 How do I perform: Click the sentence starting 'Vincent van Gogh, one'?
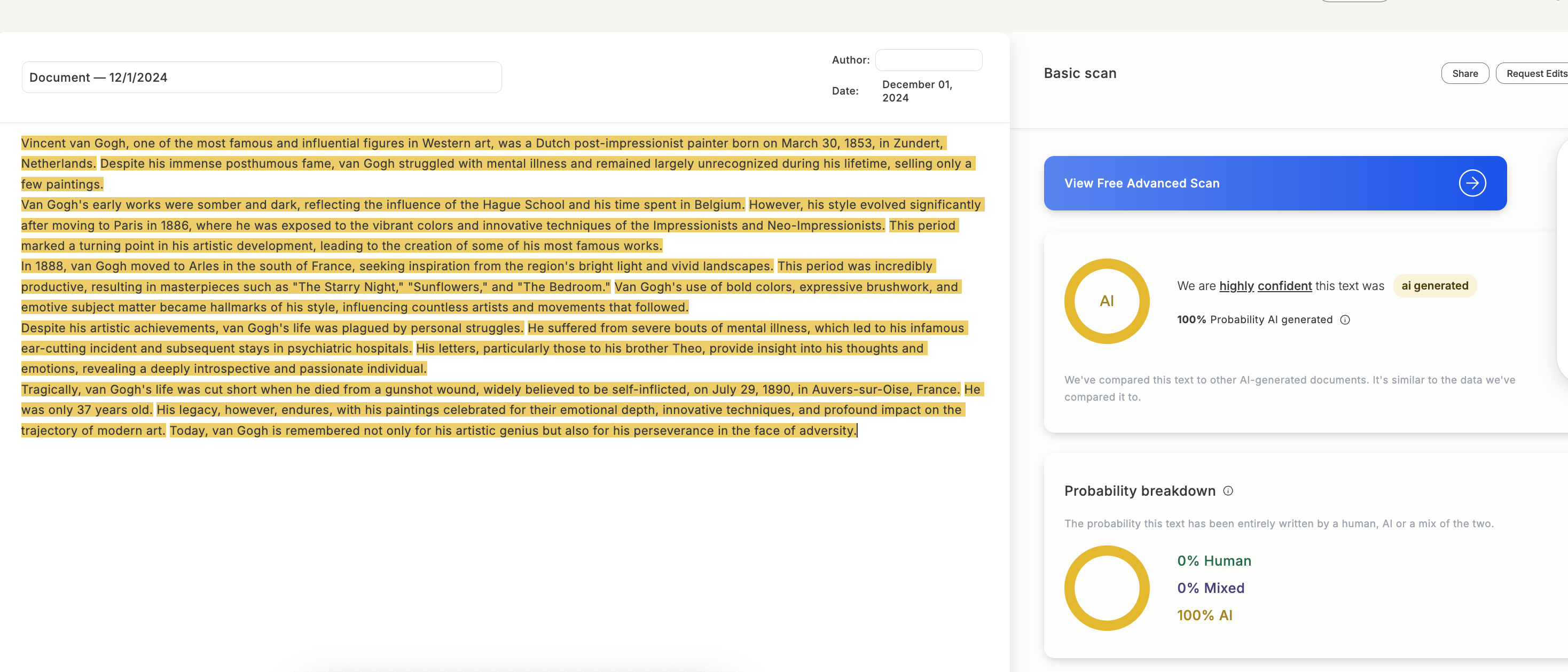(x=481, y=143)
